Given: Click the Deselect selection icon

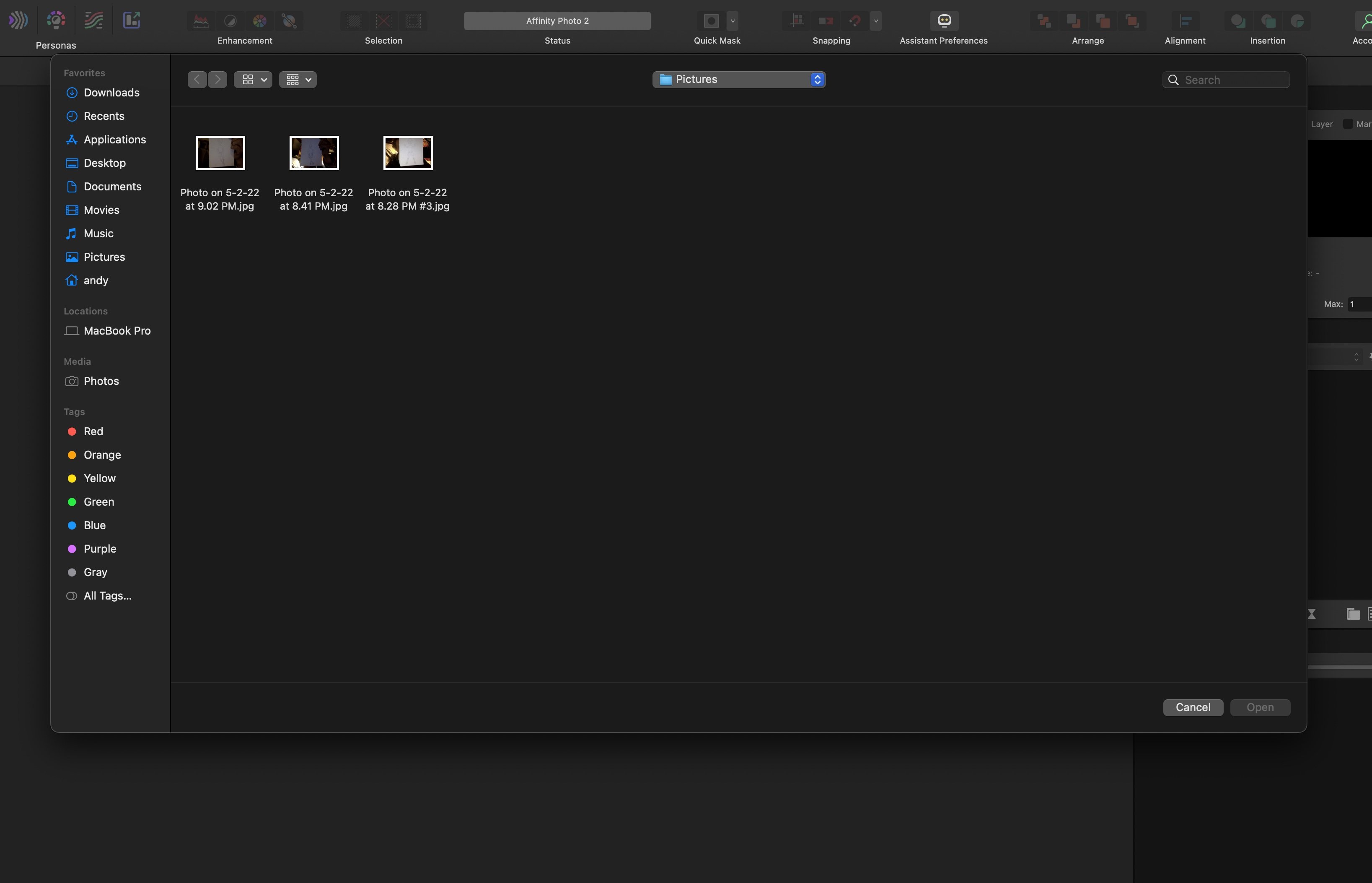Looking at the screenshot, I should coord(383,21).
